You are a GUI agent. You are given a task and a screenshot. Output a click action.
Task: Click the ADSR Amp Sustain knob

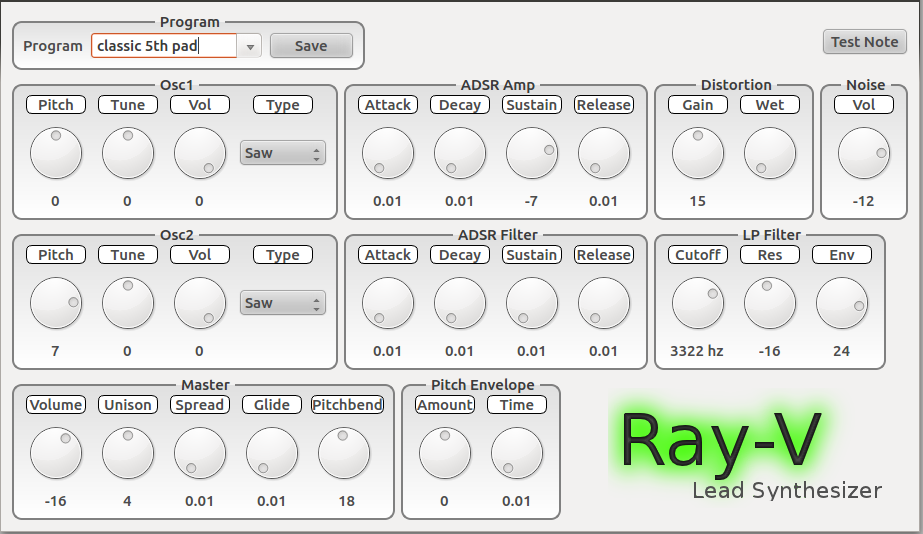pos(532,153)
